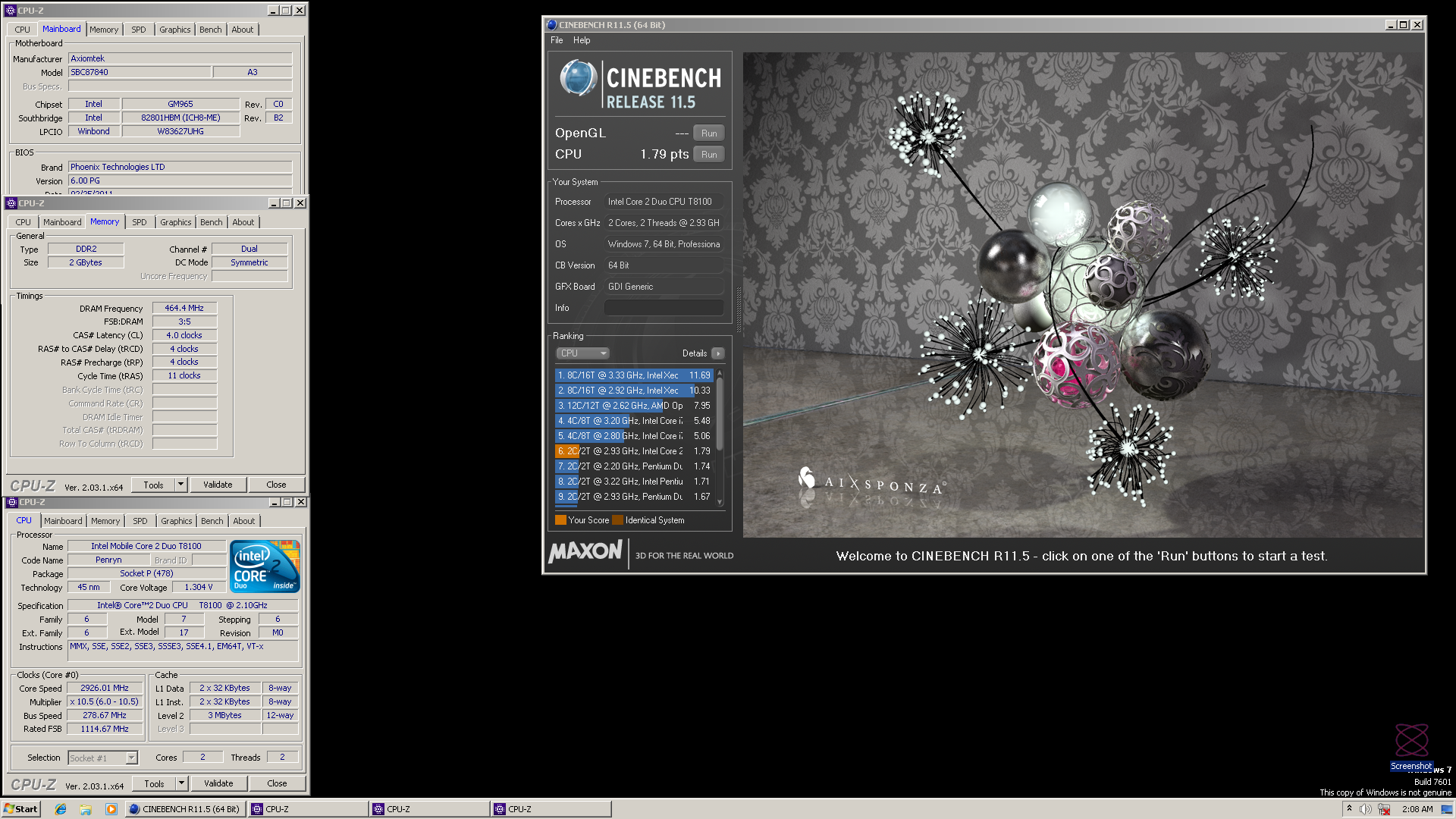Open the Screenshot desktop shortcut icon
Viewport: 1456px width, 819px height.
pyautogui.click(x=1411, y=747)
